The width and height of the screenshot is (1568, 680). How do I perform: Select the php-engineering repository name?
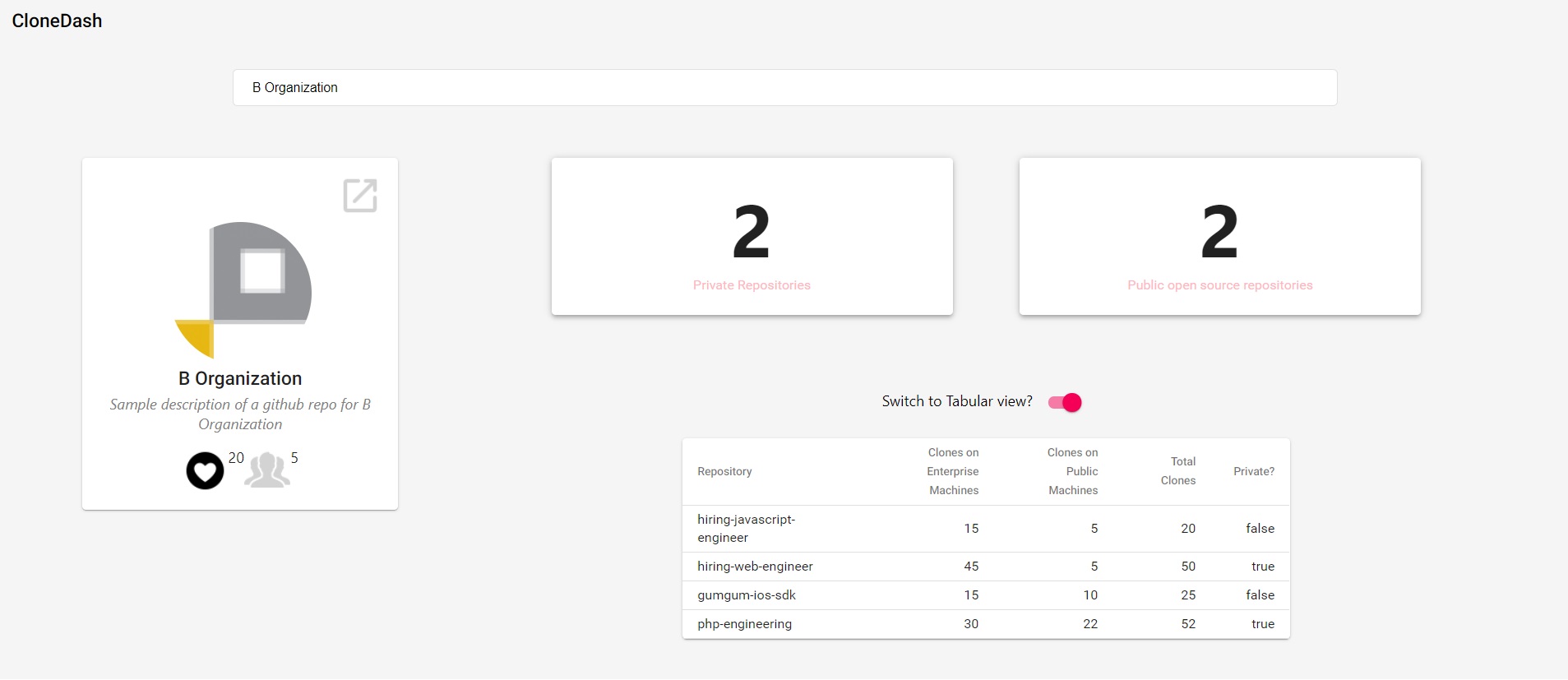[x=744, y=624]
